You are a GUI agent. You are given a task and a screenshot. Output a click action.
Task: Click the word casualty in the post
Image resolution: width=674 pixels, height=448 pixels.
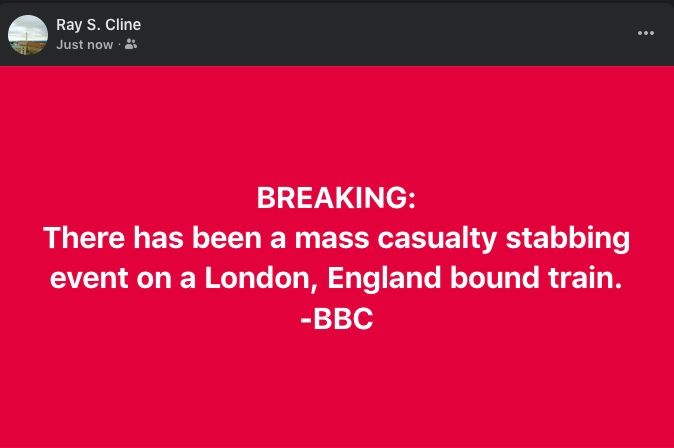(437, 239)
